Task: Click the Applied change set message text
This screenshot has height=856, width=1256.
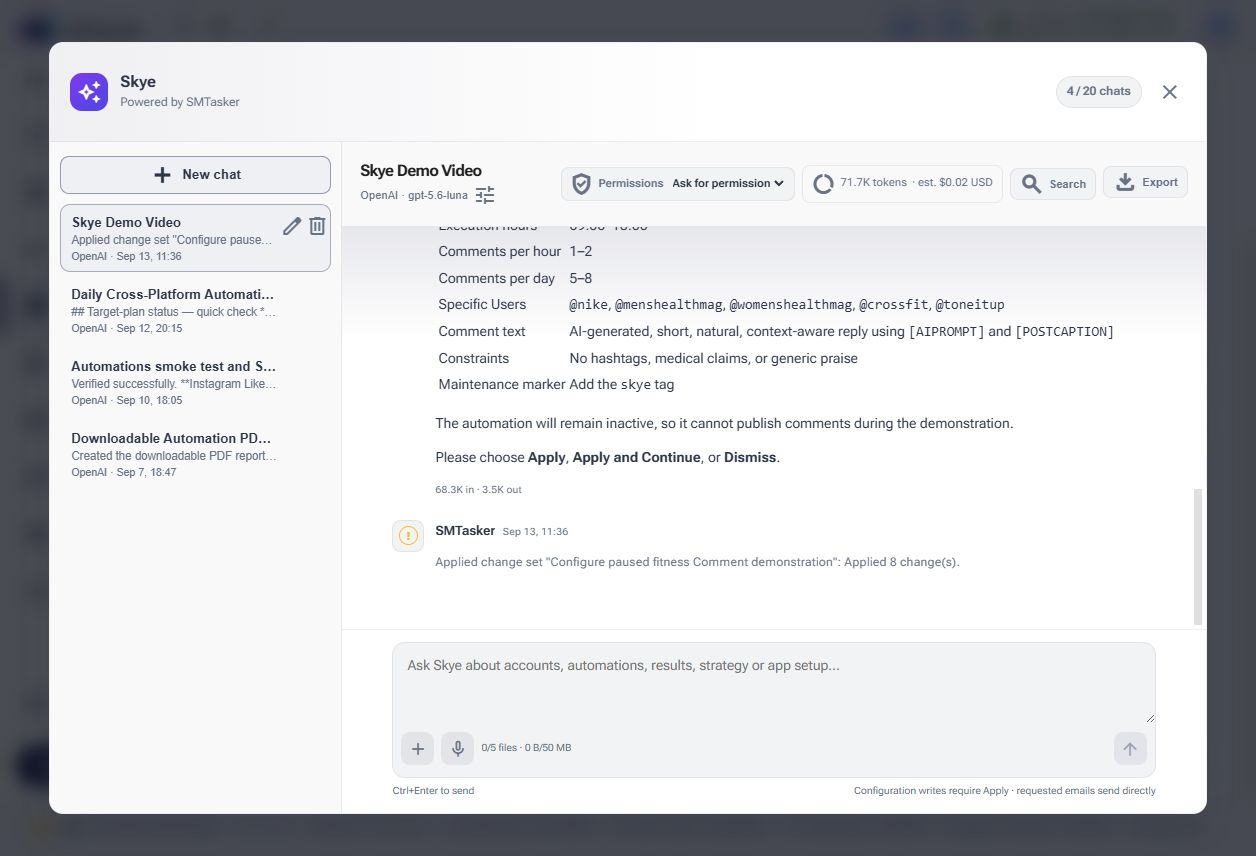Action: tap(697, 562)
